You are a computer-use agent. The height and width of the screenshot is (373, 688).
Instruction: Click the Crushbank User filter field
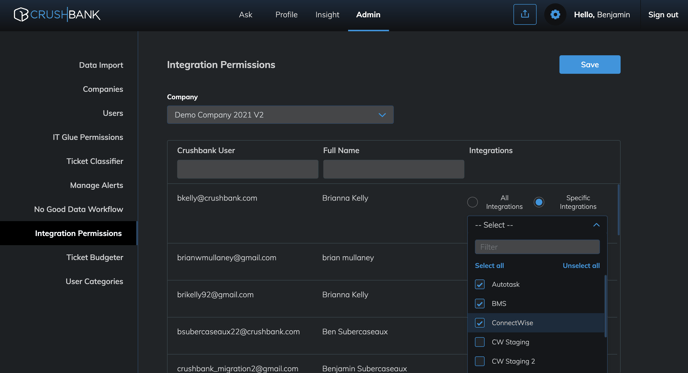pyautogui.click(x=247, y=169)
